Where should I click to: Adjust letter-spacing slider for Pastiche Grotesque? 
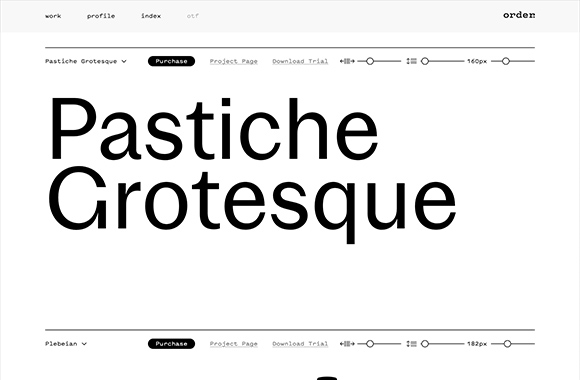379,61
